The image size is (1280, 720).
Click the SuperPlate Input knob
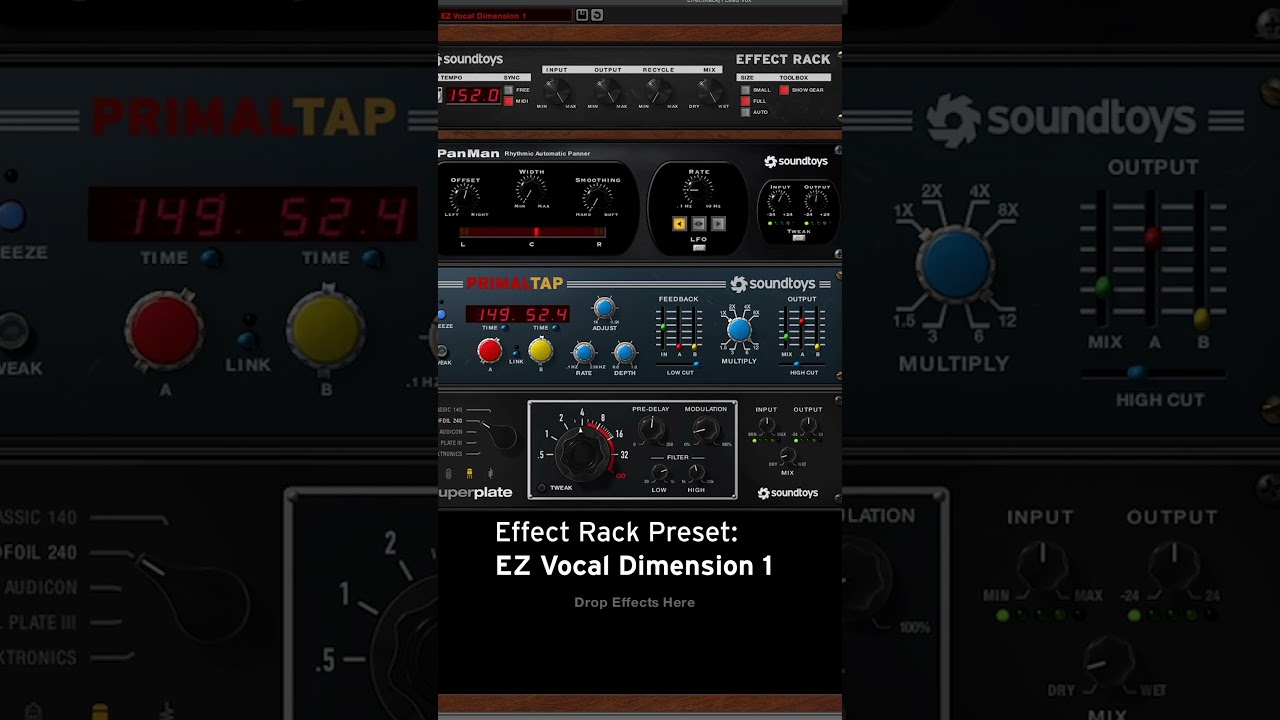tap(766, 425)
